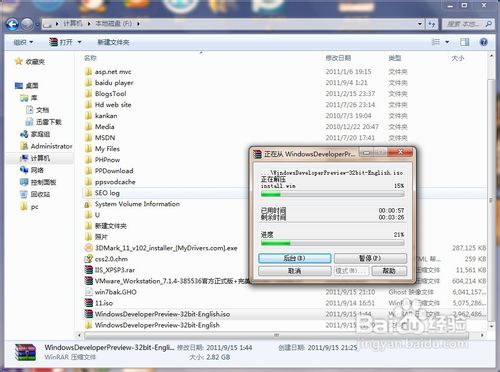
Task: Open address bar history dropdown
Action: (x=420, y=24)
